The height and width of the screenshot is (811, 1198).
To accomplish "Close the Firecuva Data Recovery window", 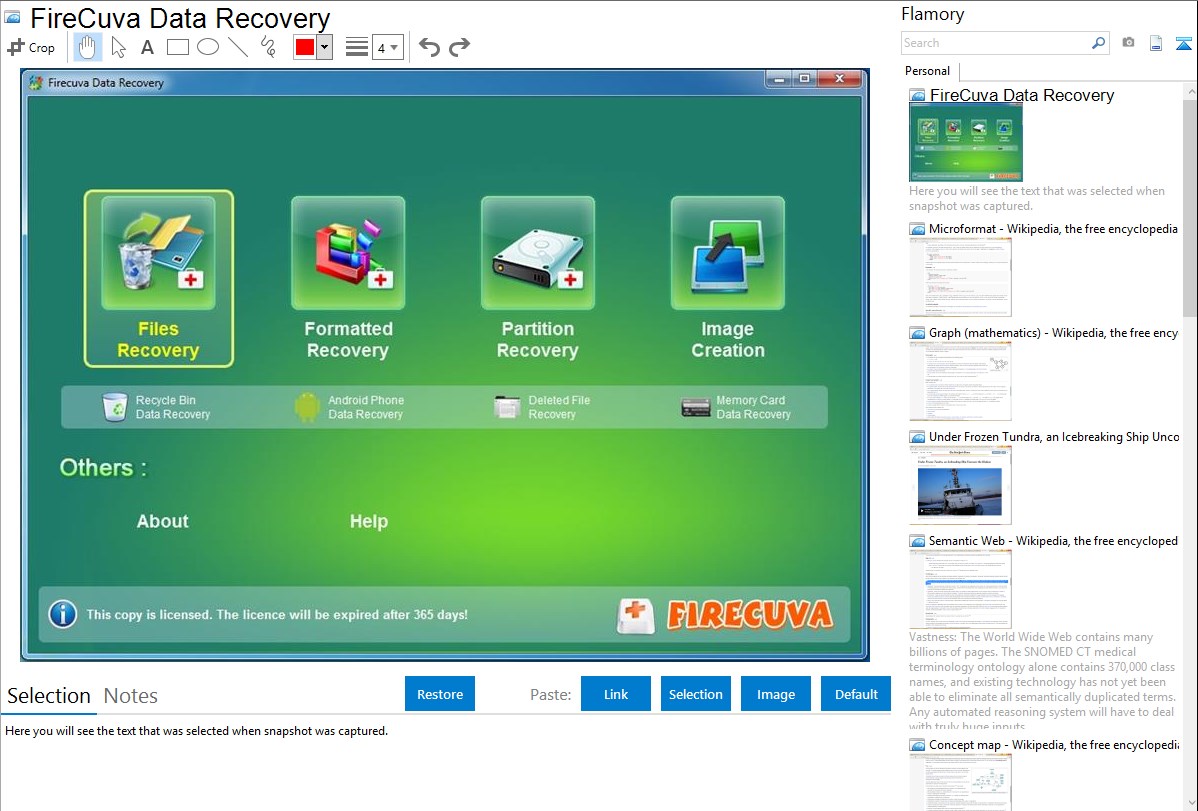I will (840, 79).
